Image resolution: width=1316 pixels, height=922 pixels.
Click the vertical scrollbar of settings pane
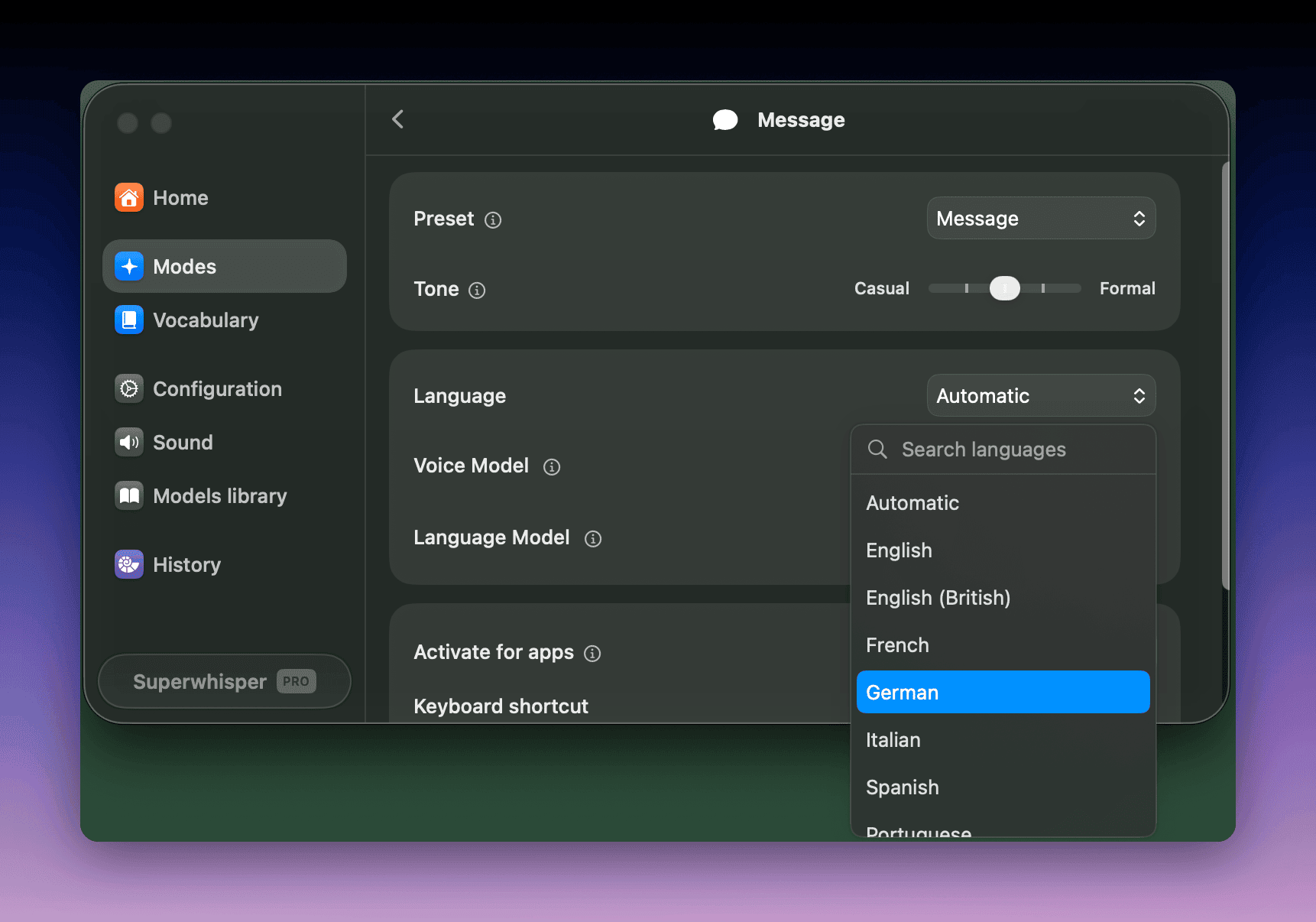pos(1225,375)
